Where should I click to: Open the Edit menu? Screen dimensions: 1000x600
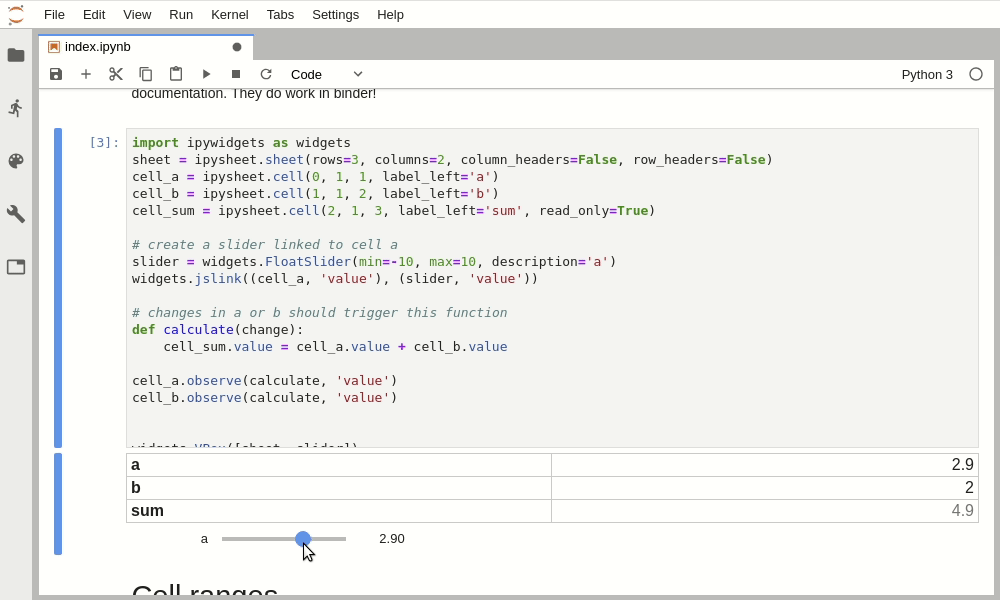tap(94, 15)
